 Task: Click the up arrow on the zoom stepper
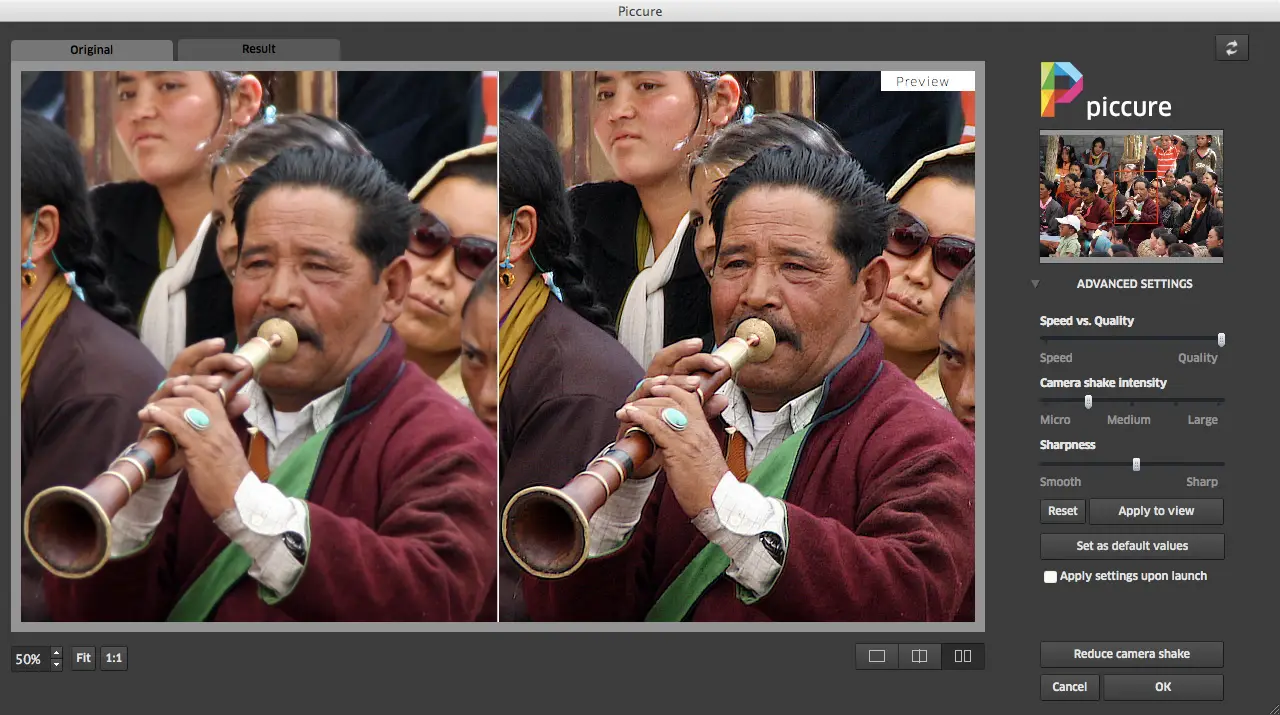pyautogui.click(x=56, y=652)
